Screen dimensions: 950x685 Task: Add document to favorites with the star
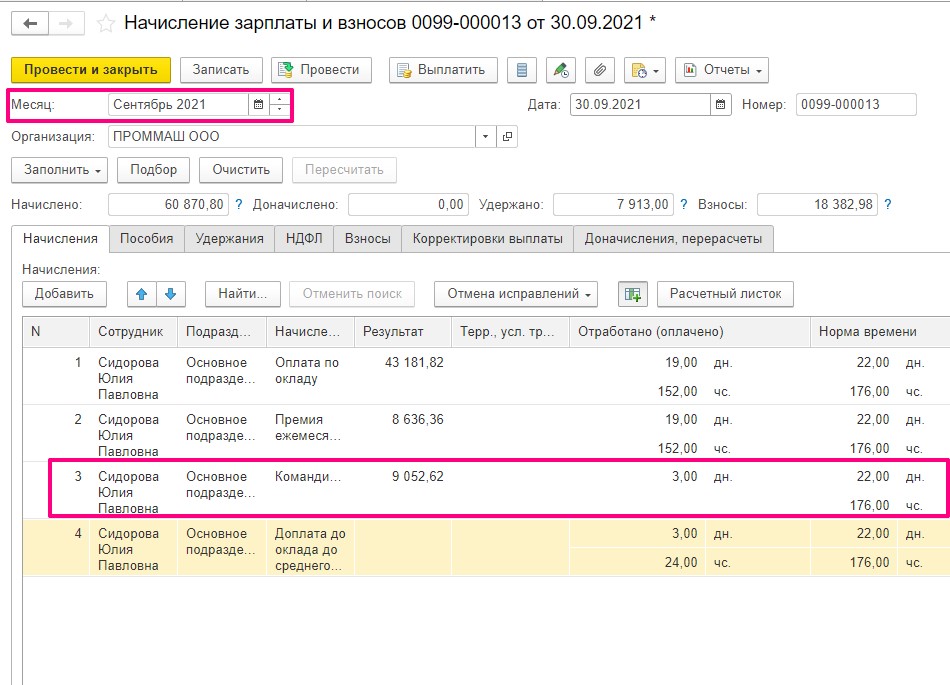pos(105,24)
